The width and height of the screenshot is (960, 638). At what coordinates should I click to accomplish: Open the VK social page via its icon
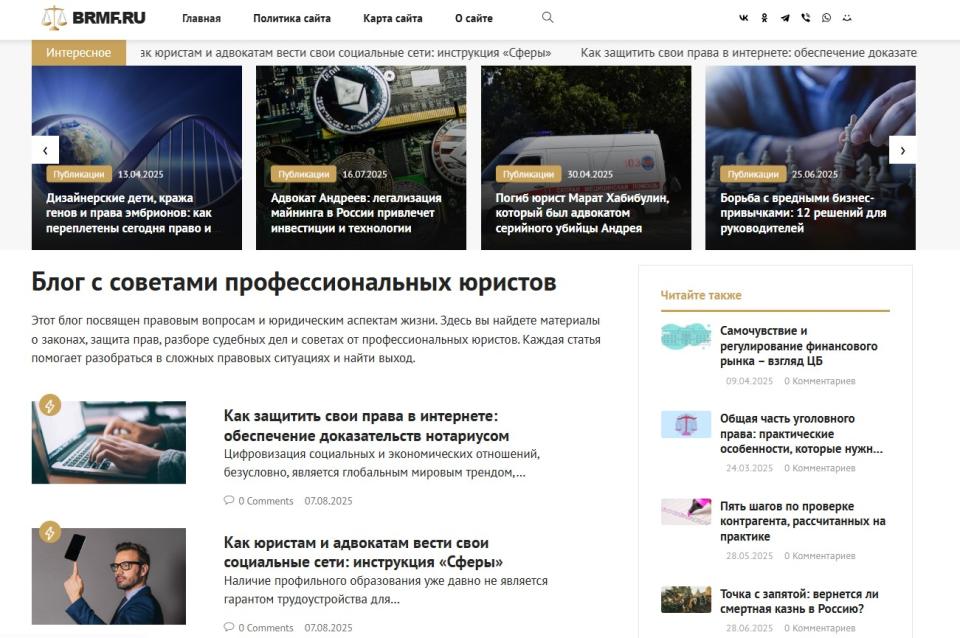[745, 17]
